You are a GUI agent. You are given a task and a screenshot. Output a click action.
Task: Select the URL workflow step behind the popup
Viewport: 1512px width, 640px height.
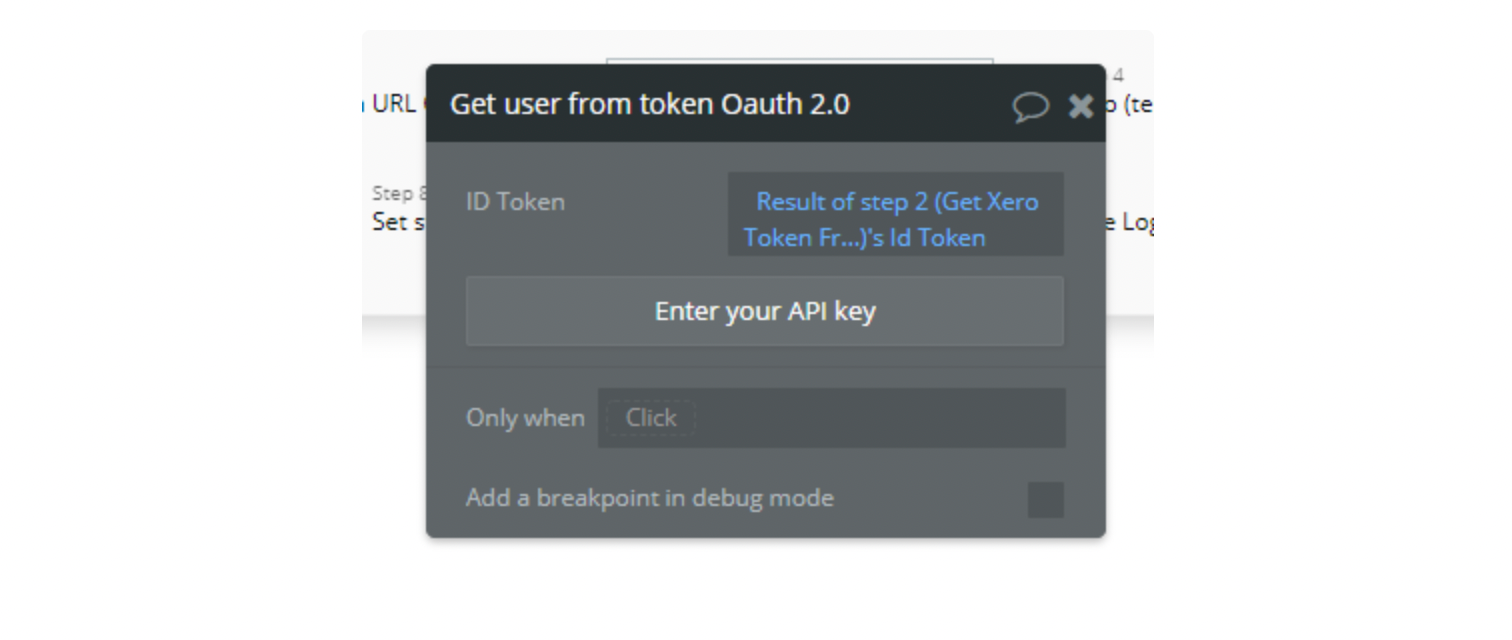(394, 104)
